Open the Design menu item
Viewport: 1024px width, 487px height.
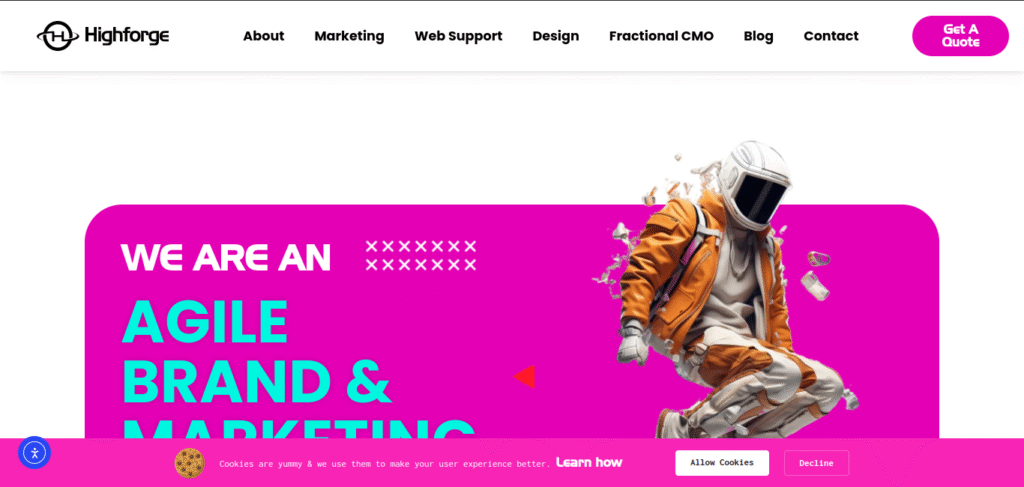pyautogui.click(x=556, y=36)
